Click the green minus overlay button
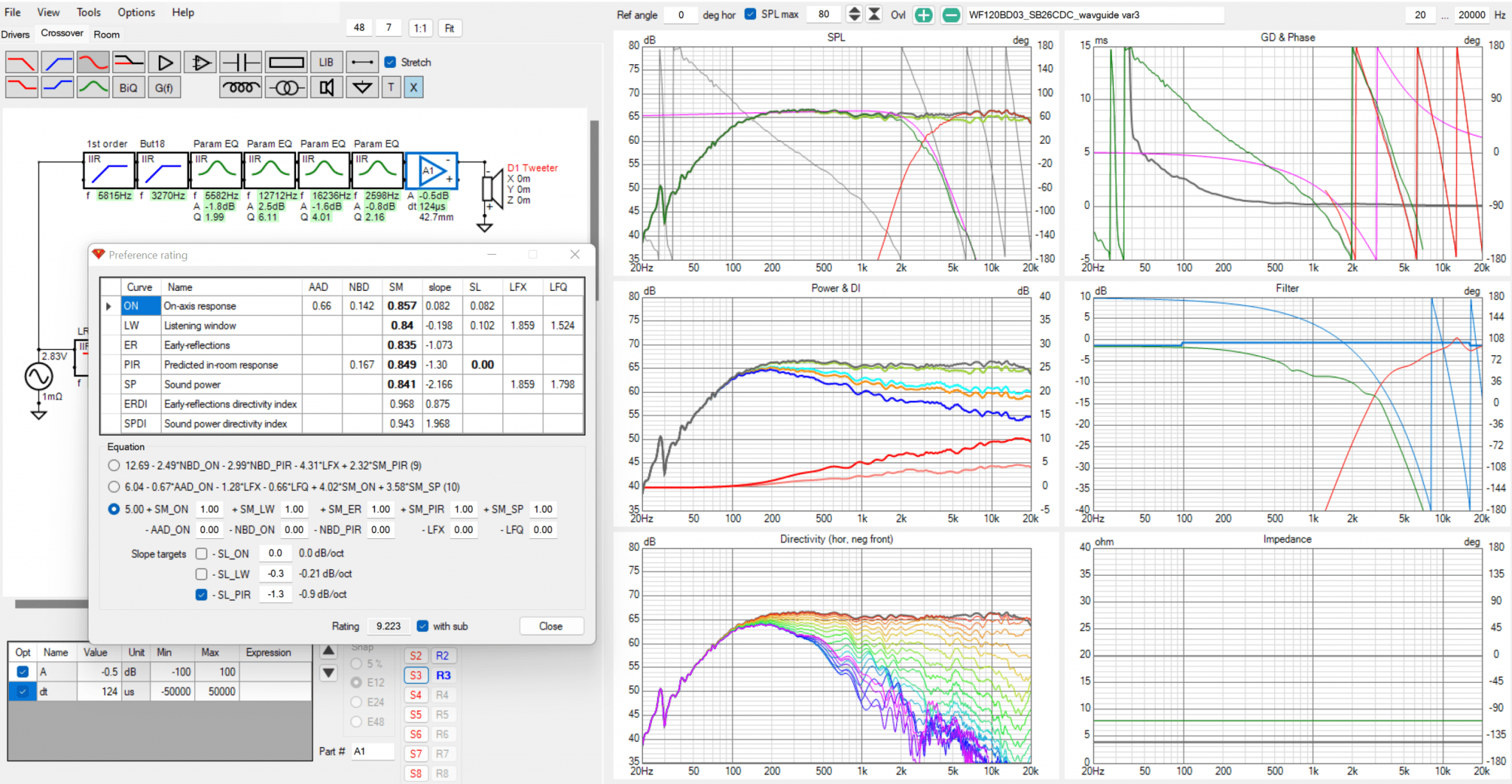The width and height of the screenshot is (1512, 784). point(952,15)
